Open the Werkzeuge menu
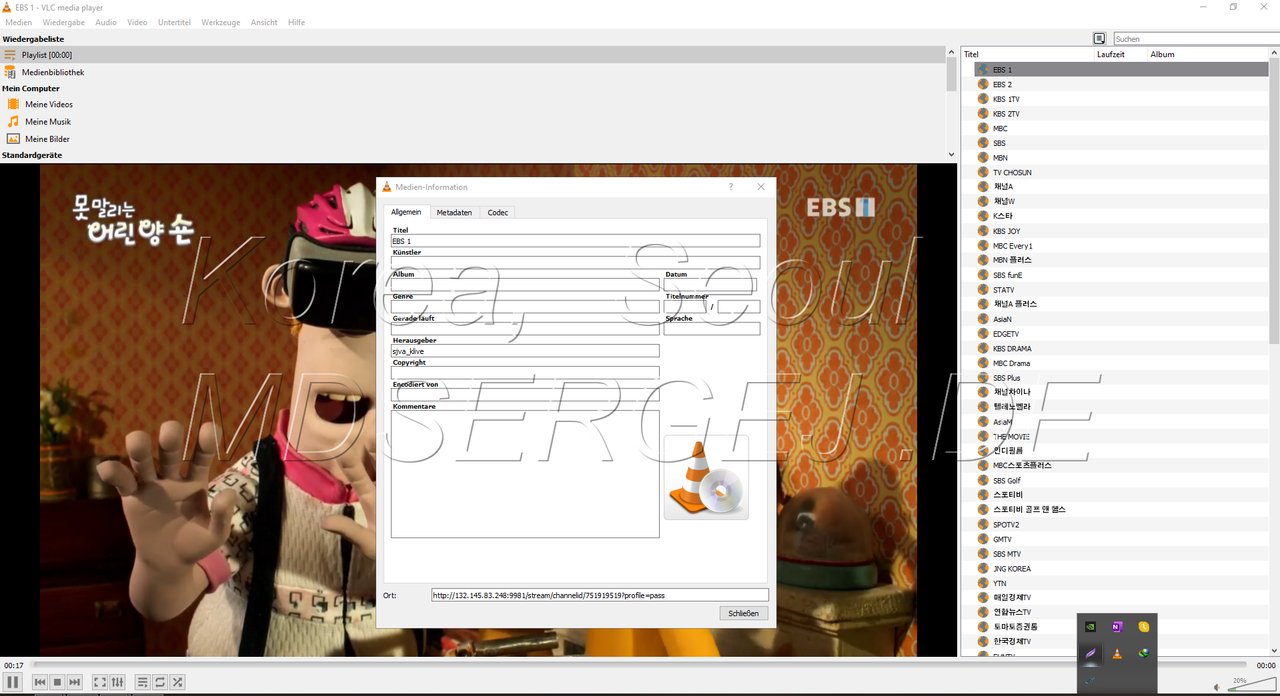 pyautogui.click(x=221, y=22)
